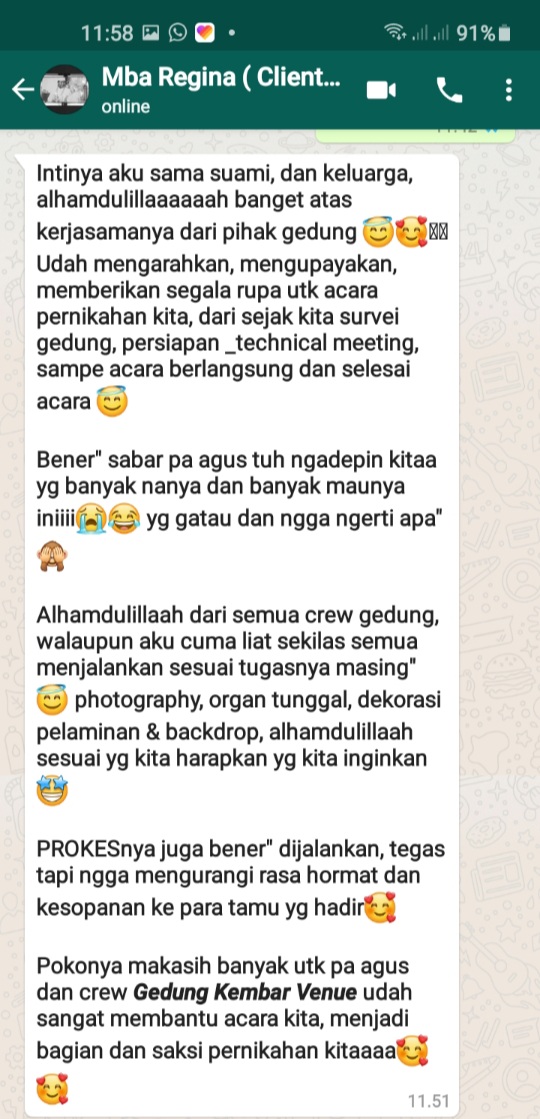This screenshot has height=1119, width=540.
Task: Tap the partially visible outgoing green bubble
Action: point(415,135)
